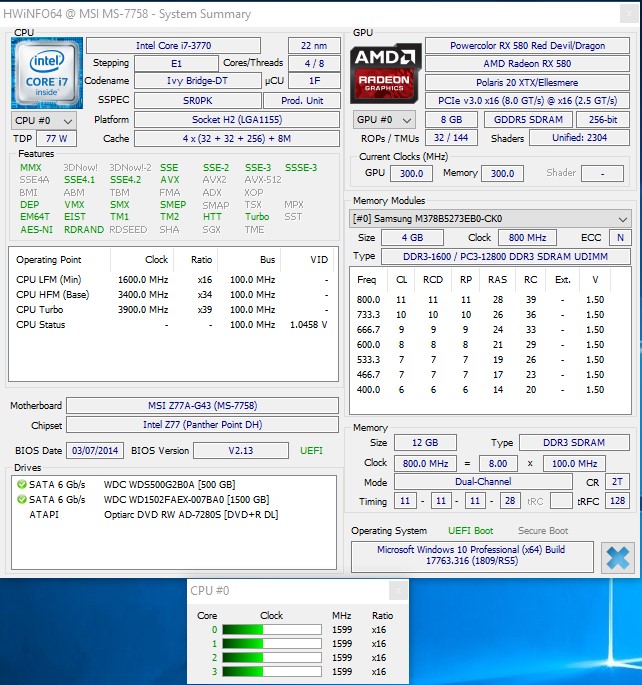Click the CPU Status row
The height and width of the screenshot is (685, 642).
(x=172, y=325)
